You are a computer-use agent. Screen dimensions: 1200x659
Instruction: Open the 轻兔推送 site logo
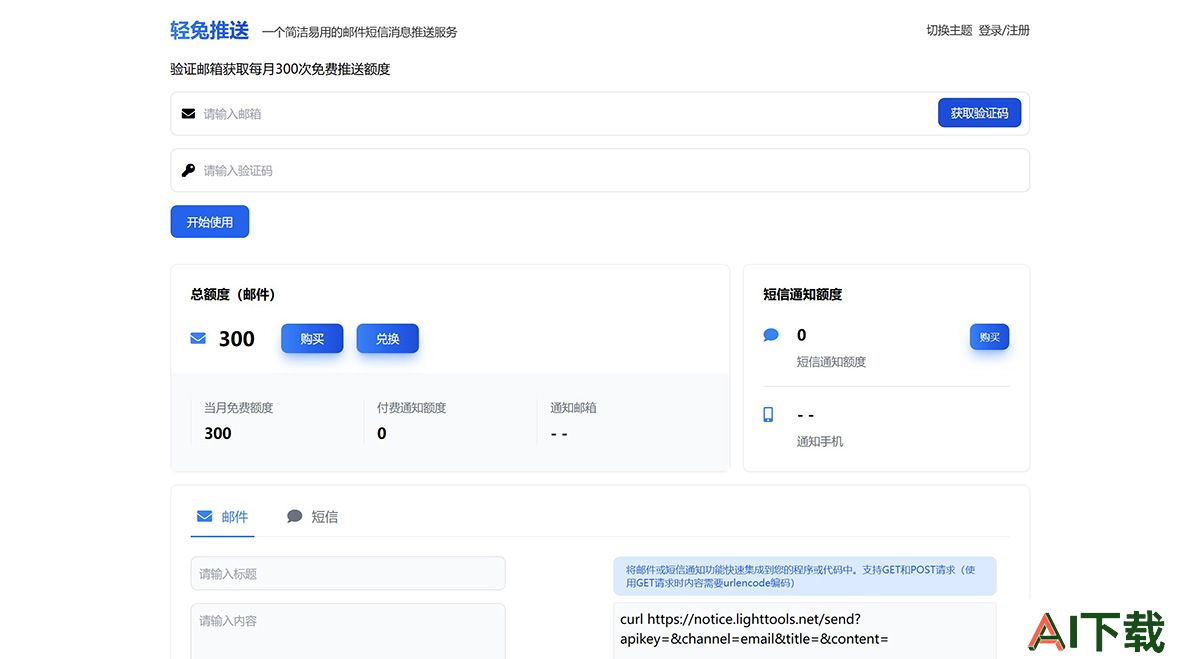pyautogui.click(x=210, y=31)
